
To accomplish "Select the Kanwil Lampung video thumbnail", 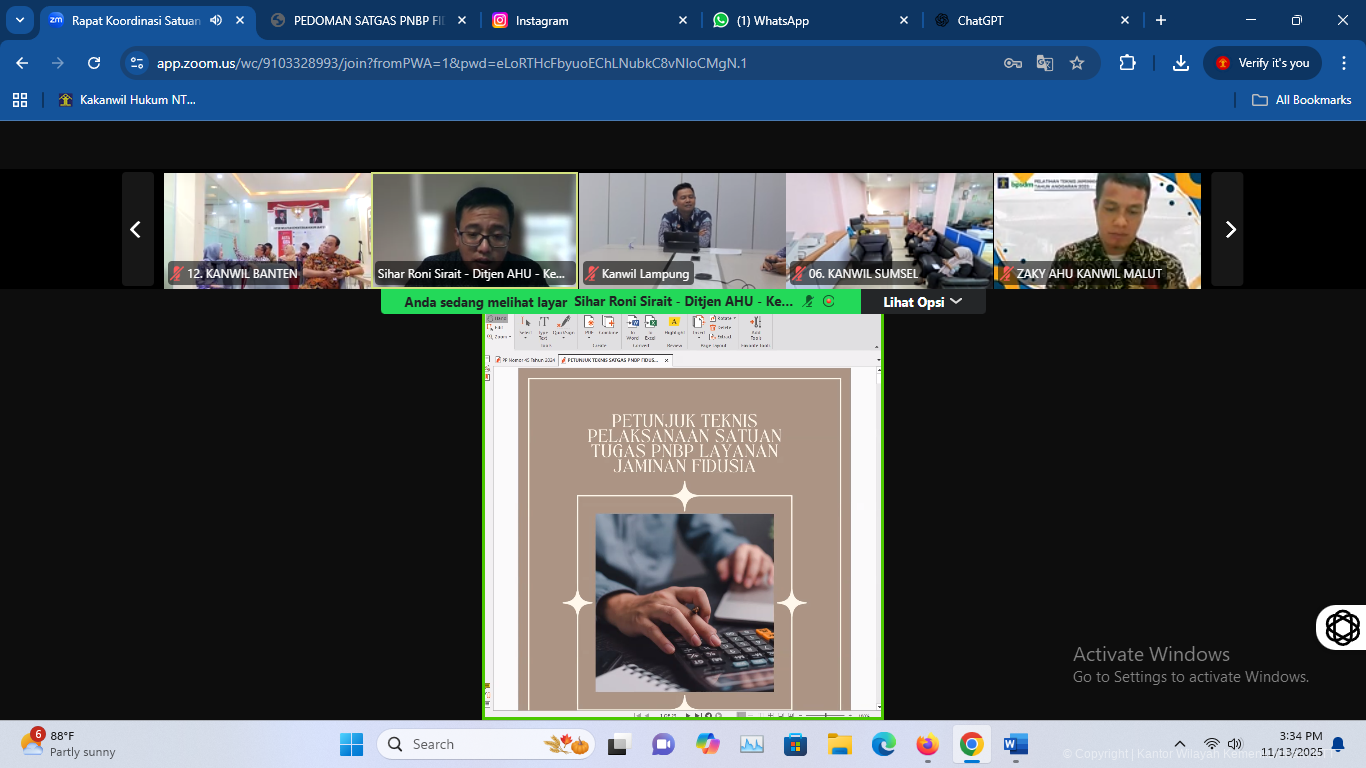I will point(682,230).
